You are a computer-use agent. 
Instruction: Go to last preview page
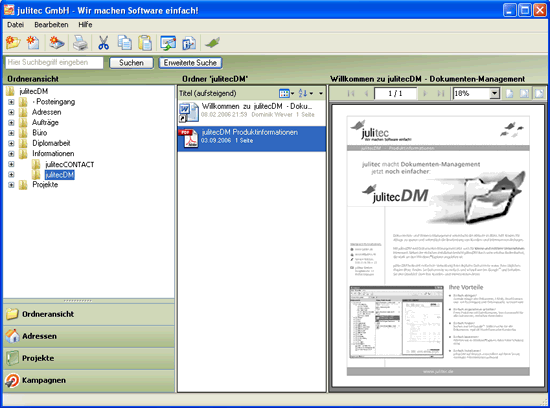pos(441,93)
